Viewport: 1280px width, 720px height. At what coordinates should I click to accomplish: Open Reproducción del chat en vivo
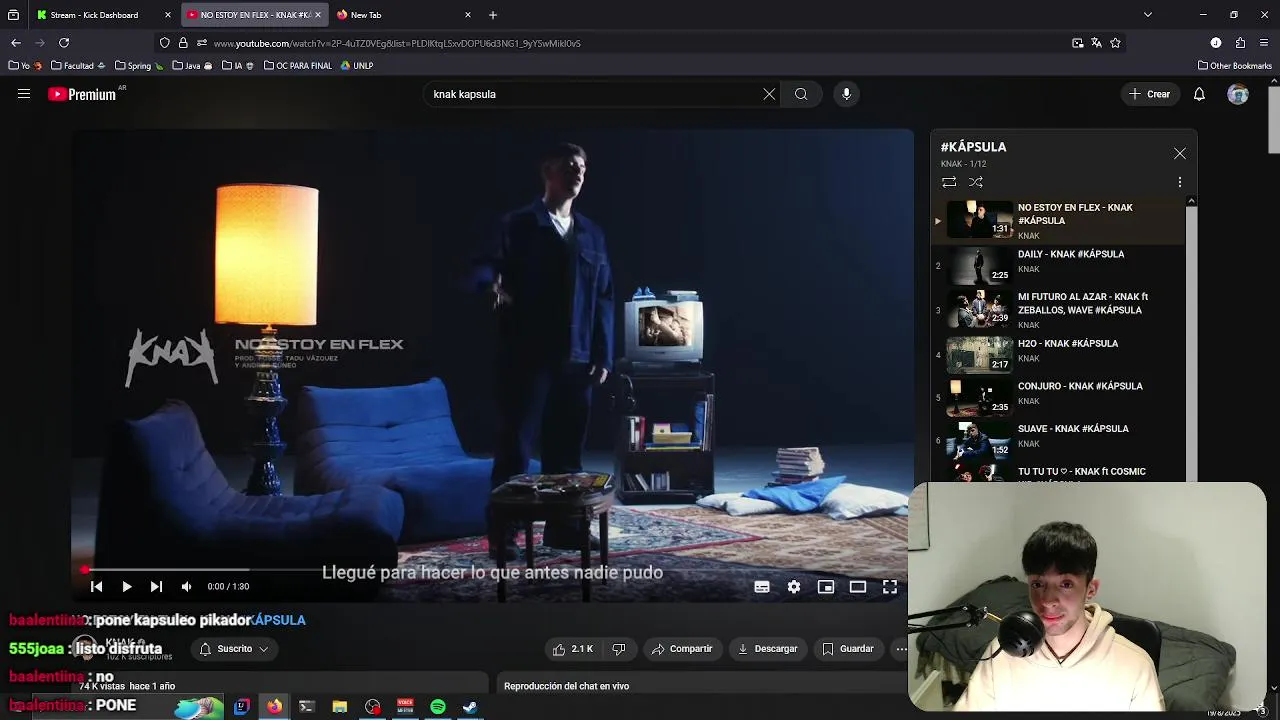[x=566, y=686]
